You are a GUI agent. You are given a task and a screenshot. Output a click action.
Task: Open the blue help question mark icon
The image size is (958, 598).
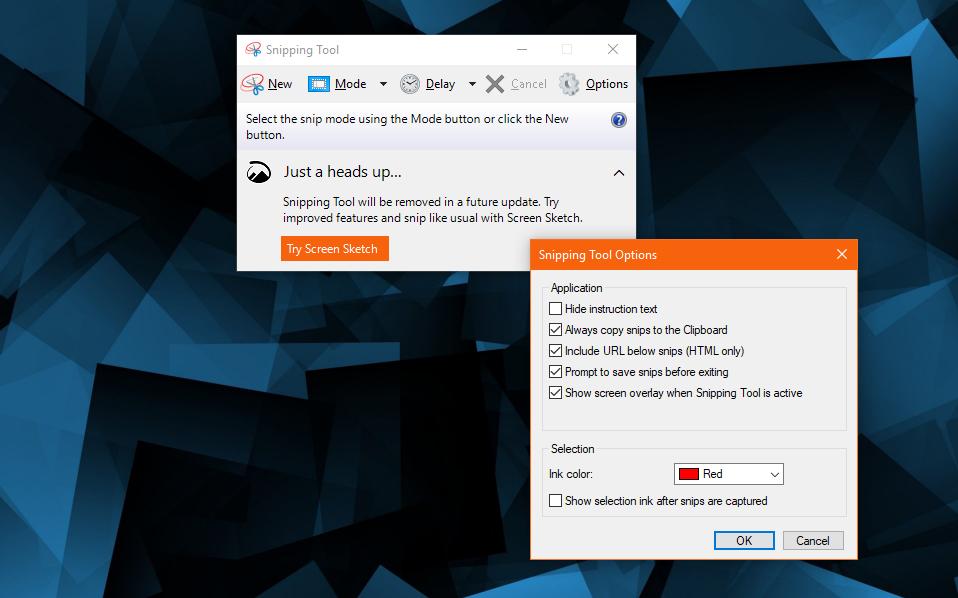pyautogui.click(x=618, y=120)
